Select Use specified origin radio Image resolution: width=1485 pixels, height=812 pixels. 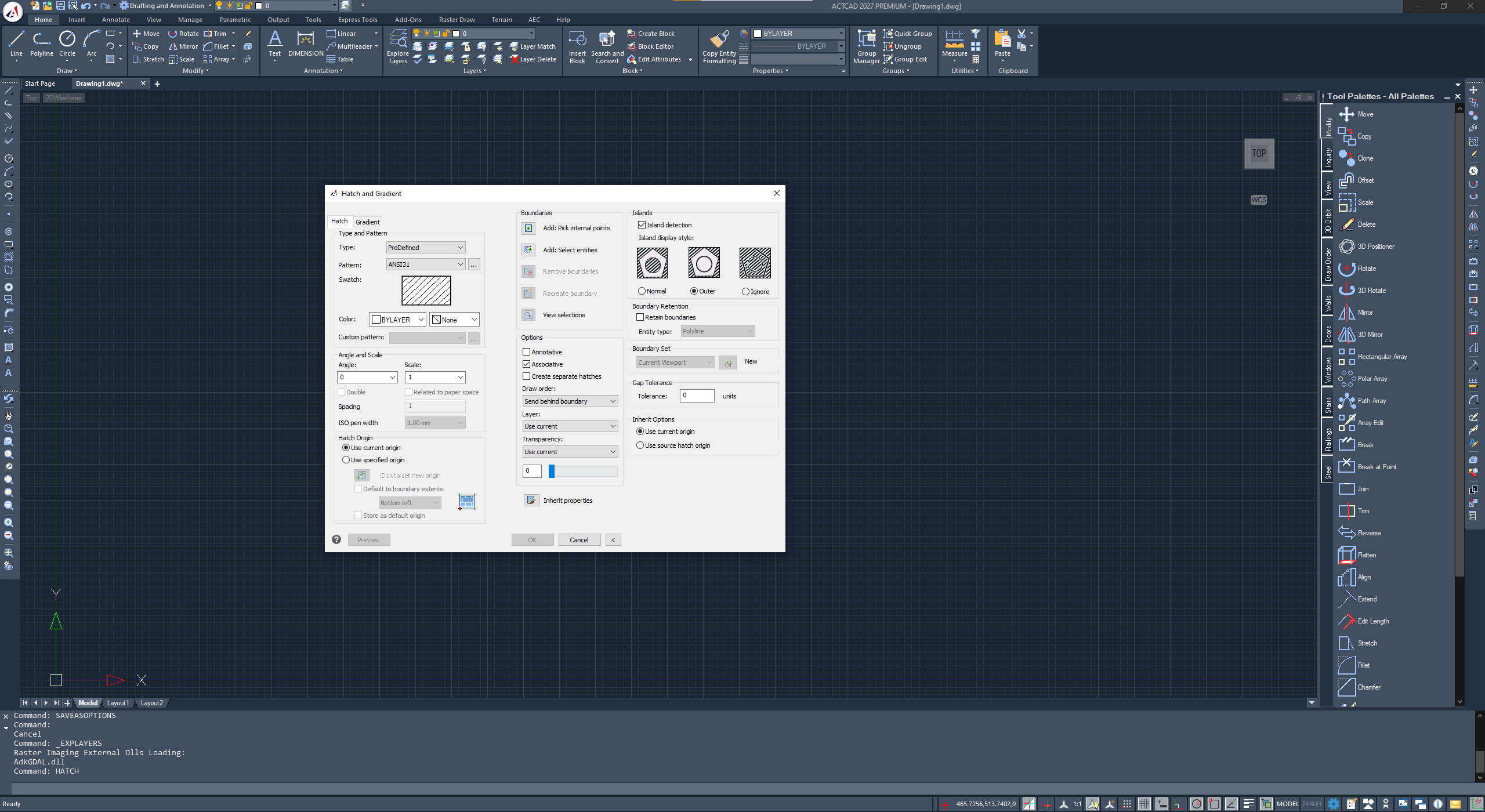[x=346, y=460]
